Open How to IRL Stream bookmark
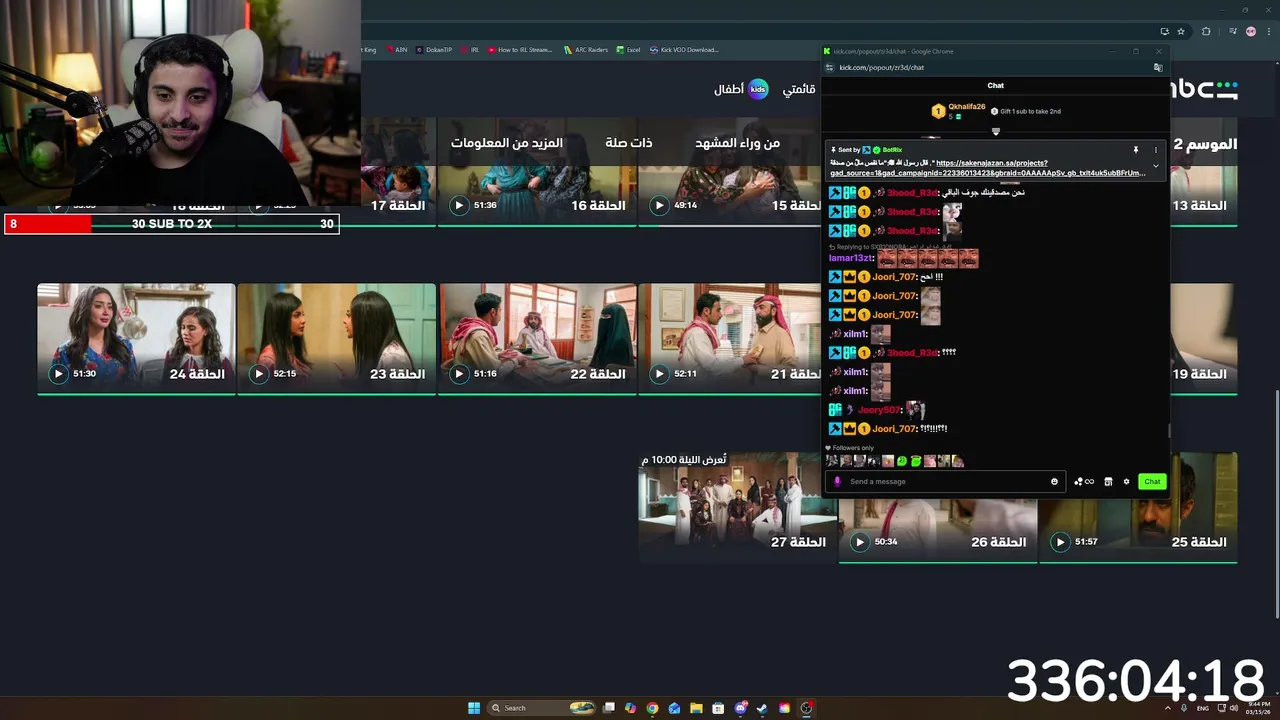The height and width of the screenshot is (720, 1280). (520, 50)
